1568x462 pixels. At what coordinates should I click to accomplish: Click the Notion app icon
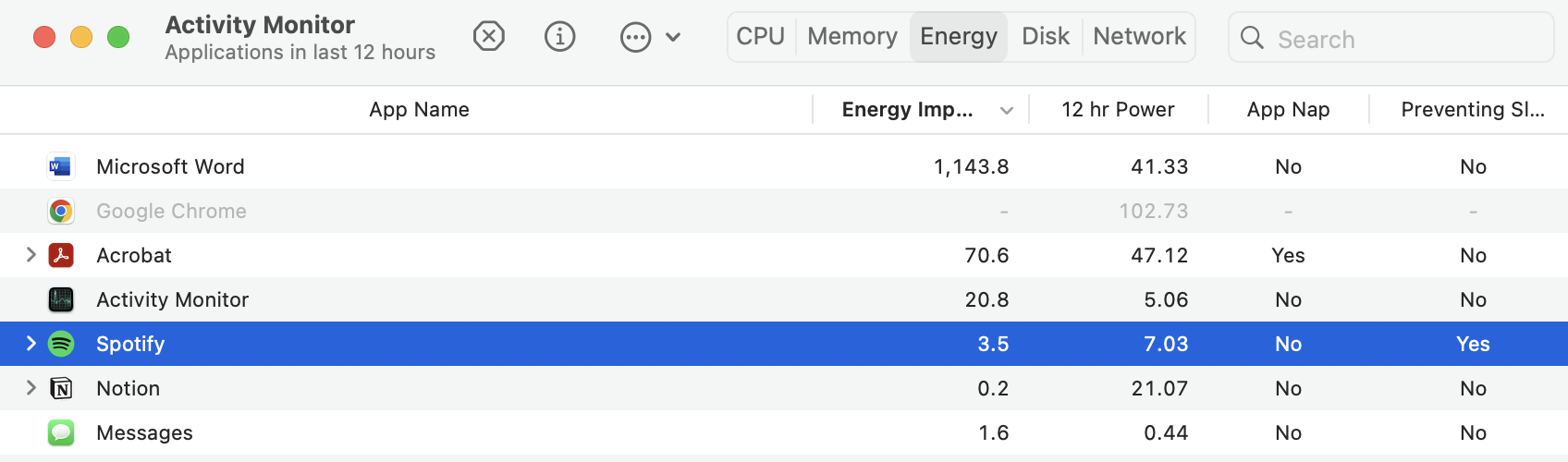[x=61, y=388]
